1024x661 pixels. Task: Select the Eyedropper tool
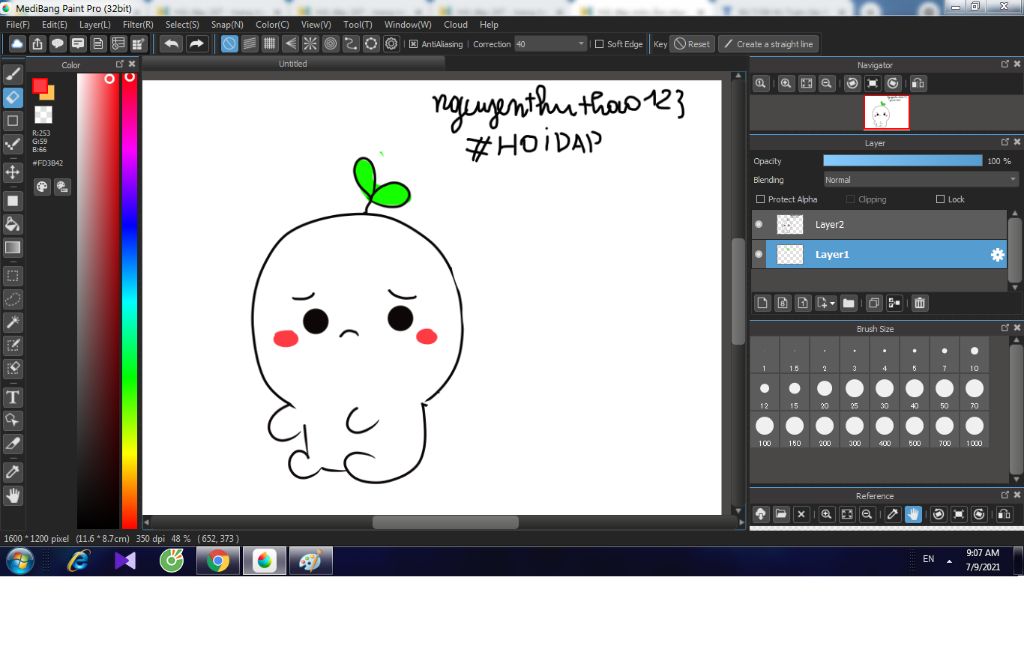click(x=12, y=472)
